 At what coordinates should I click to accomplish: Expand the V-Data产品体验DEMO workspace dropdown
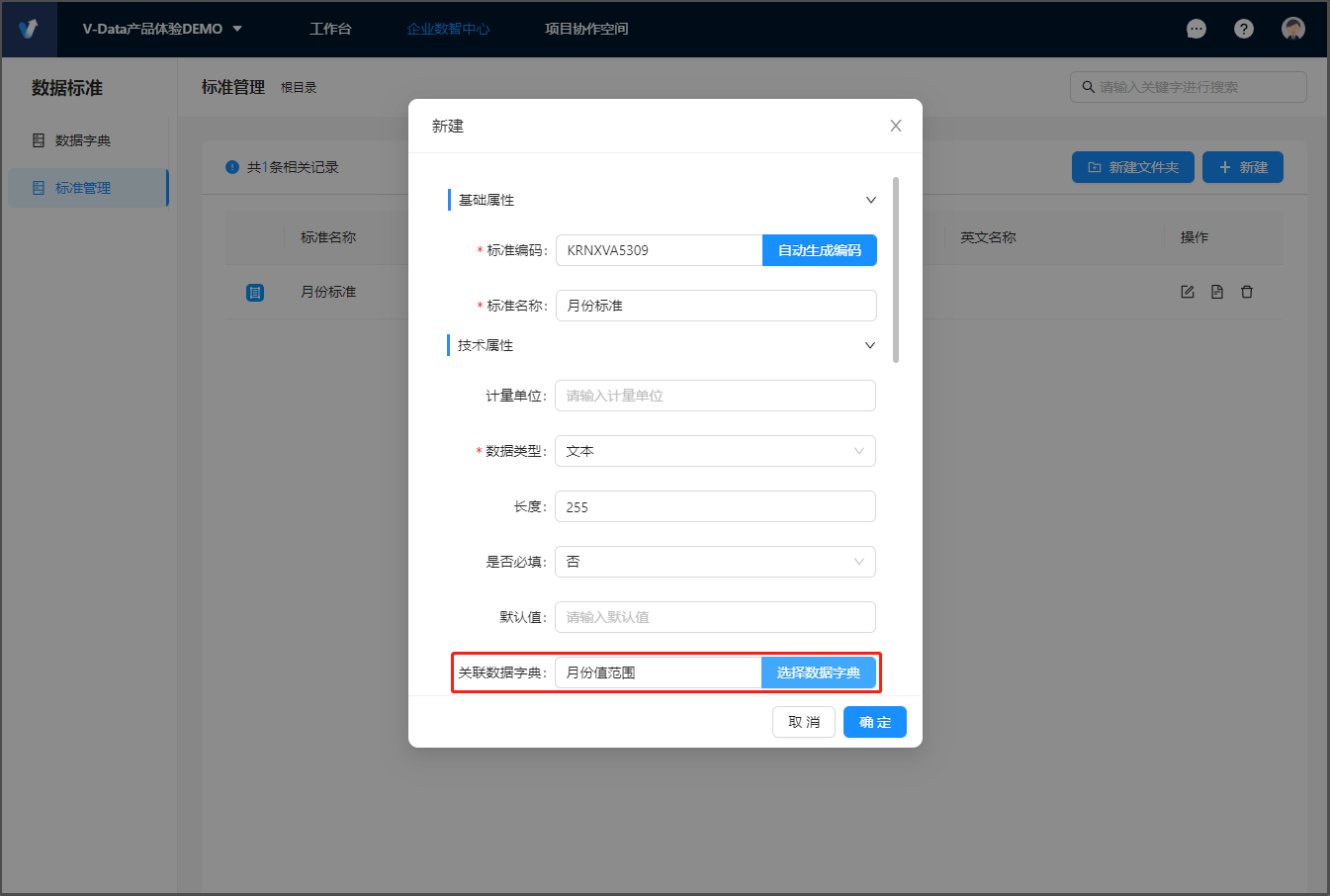[x=237, y=29]
